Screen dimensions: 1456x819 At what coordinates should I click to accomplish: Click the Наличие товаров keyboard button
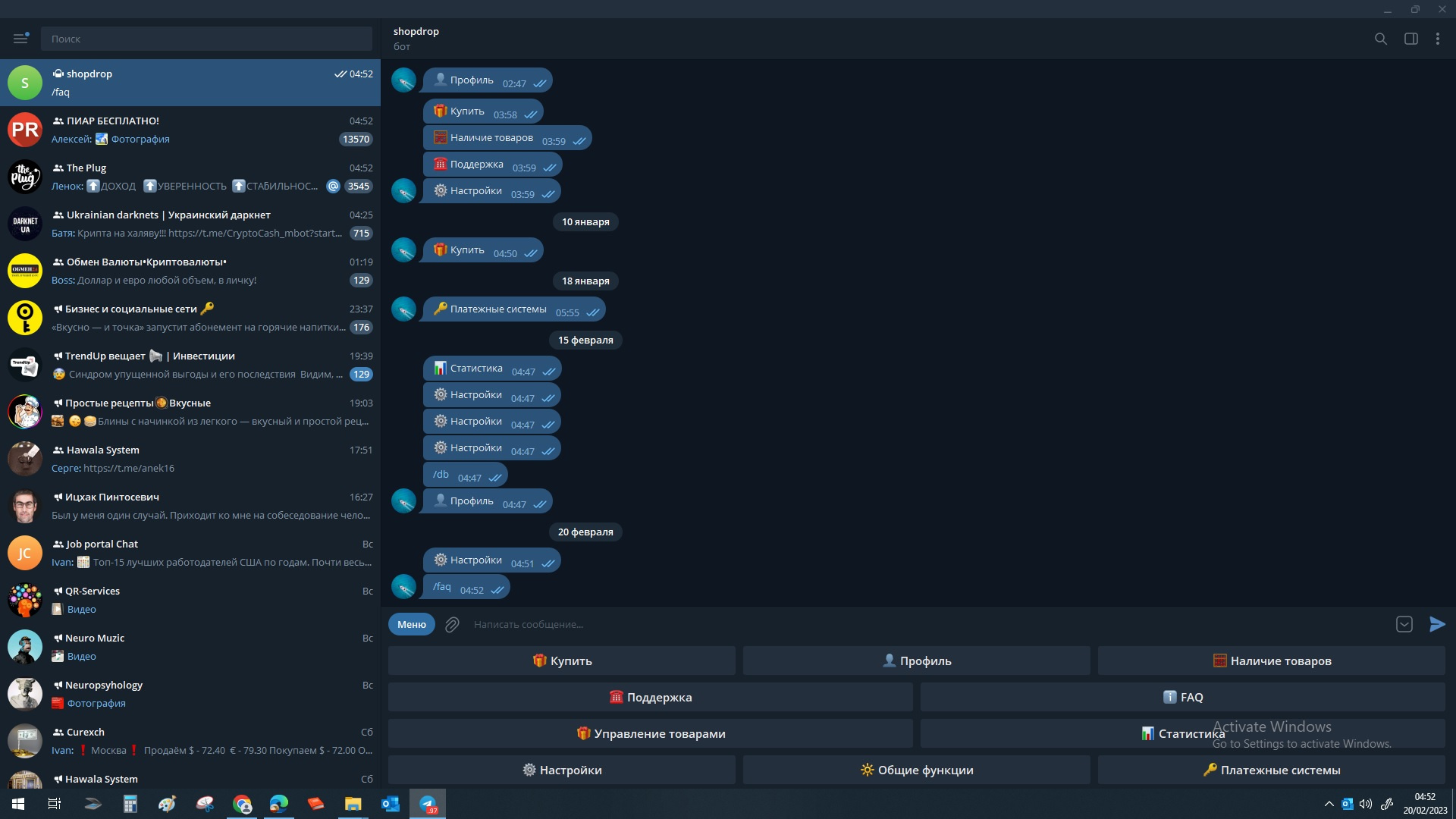pyautogui.click(x=1272, y=661)
